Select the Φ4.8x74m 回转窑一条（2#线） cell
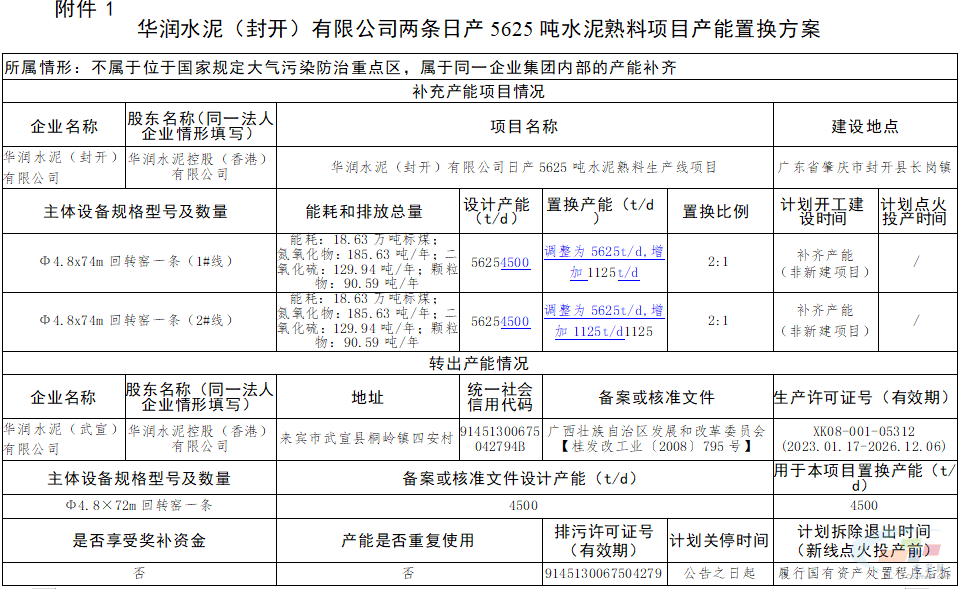This screenshot has height=589, width=960. 137,321
